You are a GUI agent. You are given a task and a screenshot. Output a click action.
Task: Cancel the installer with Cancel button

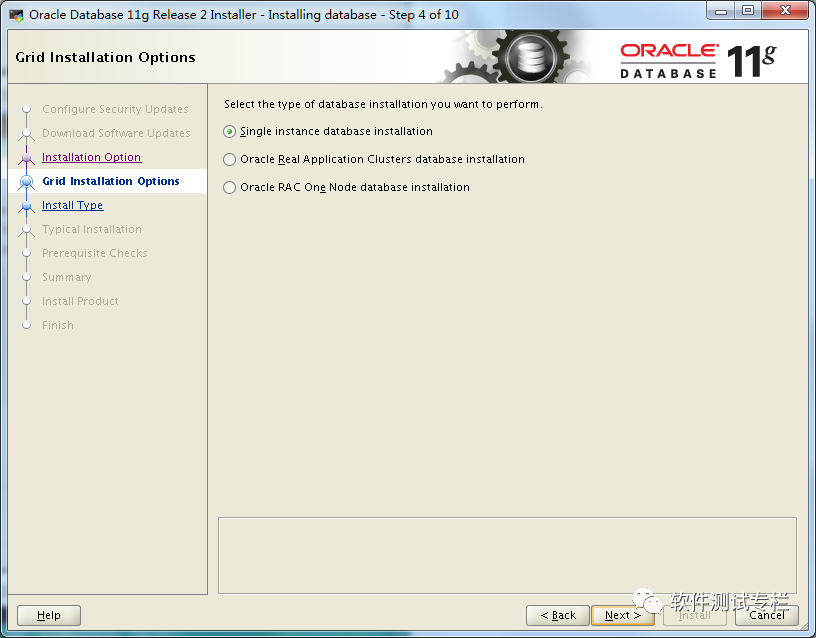(767, 615)
